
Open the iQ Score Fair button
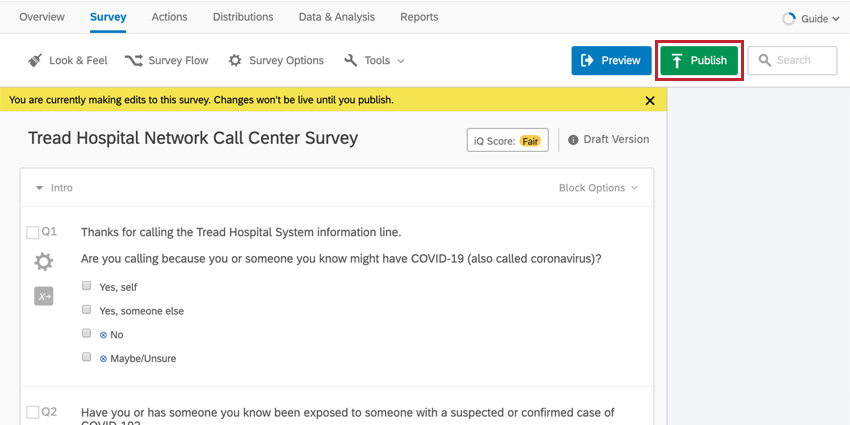point(507,140)
